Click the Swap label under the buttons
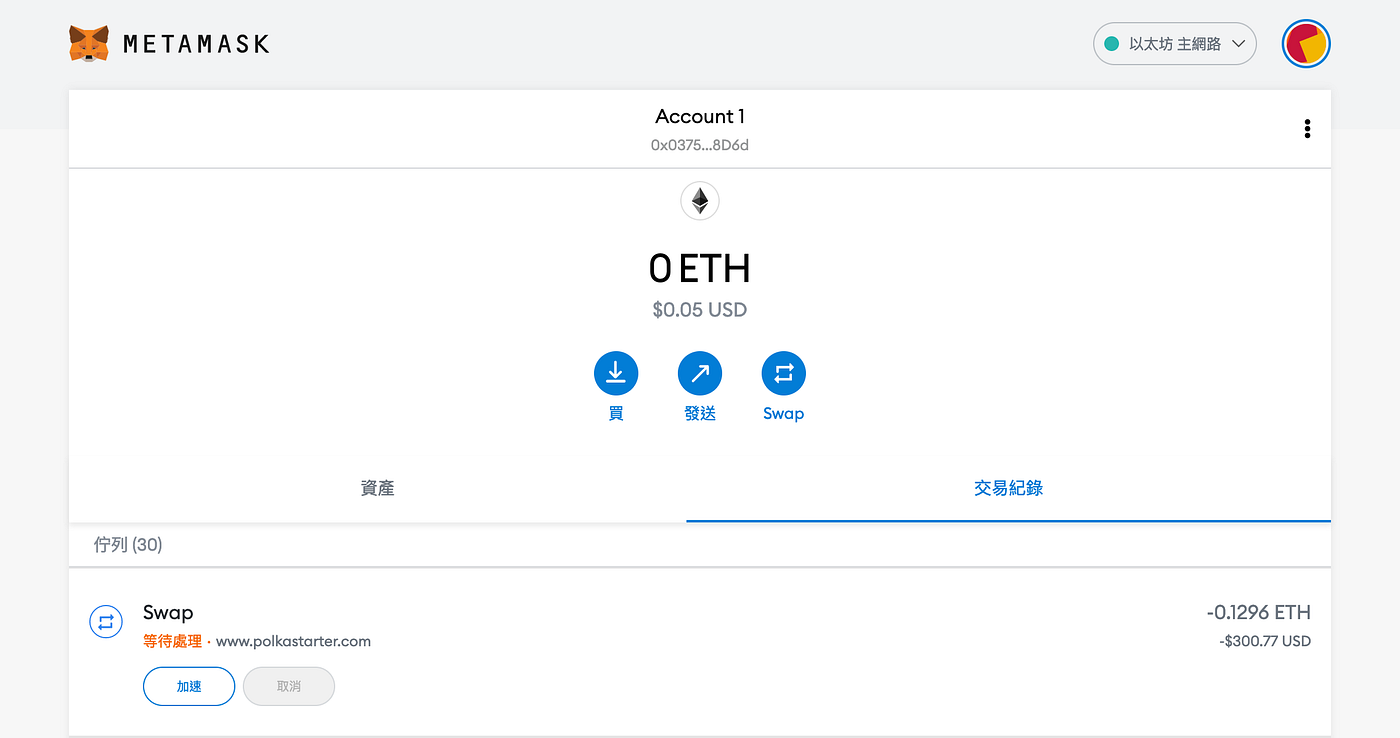Screen dimensions: 1400x738 tap(784, 413)
